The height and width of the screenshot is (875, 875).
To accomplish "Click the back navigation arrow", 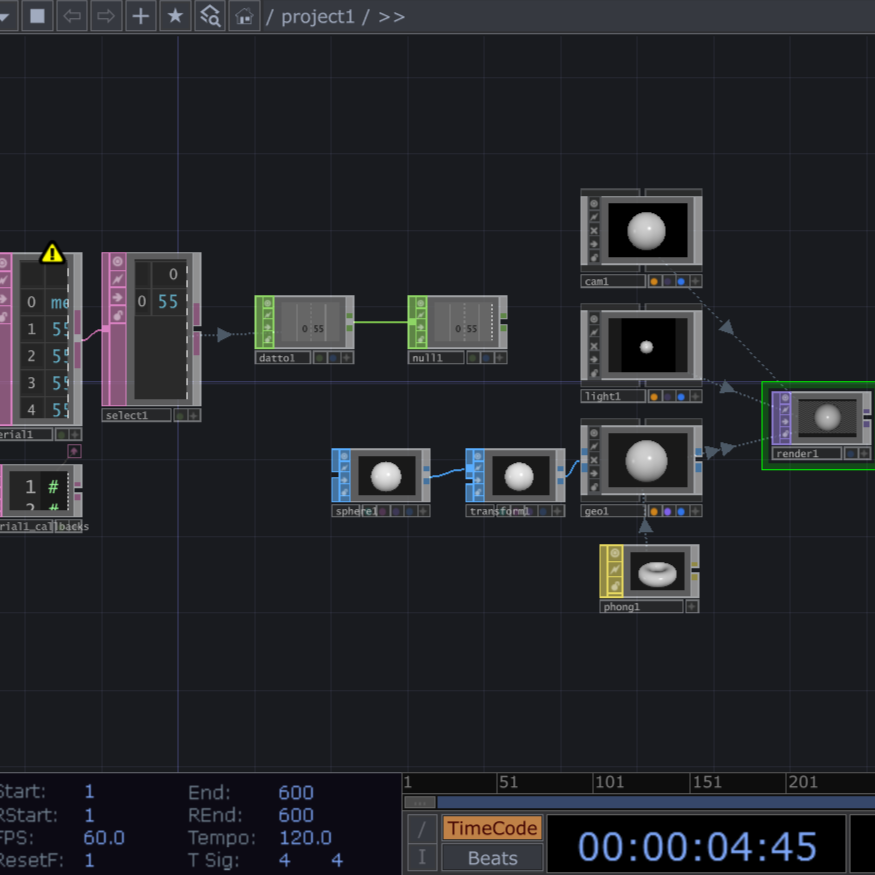I will (71, 16).
